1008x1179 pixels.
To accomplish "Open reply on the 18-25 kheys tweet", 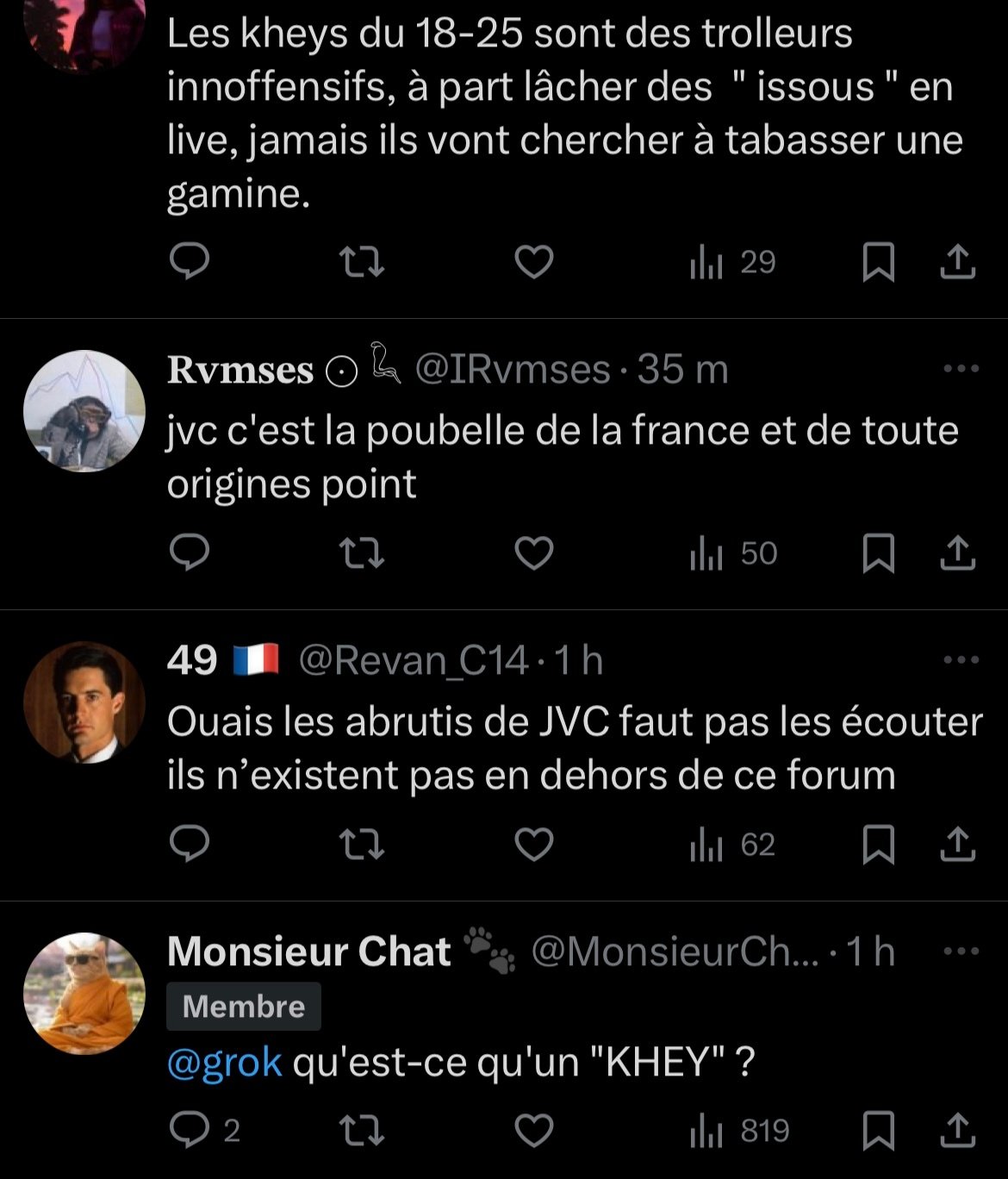I will [190, 261].
